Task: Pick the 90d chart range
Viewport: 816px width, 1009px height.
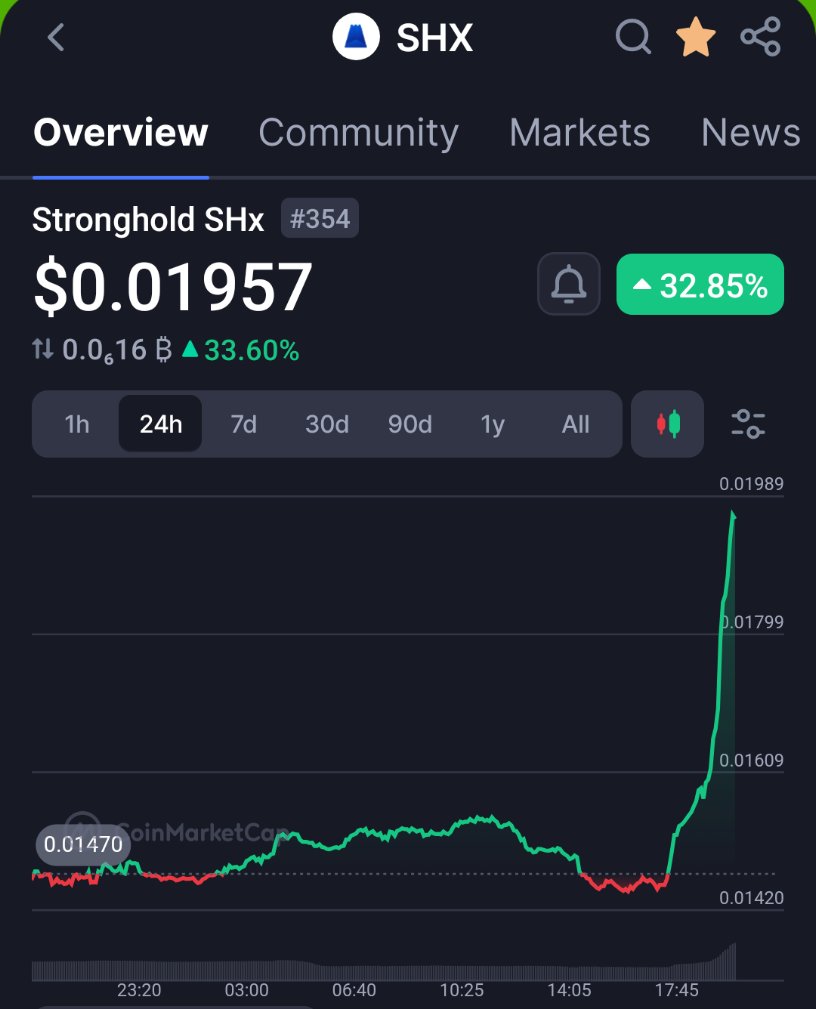Action: (x=410, y=424)
